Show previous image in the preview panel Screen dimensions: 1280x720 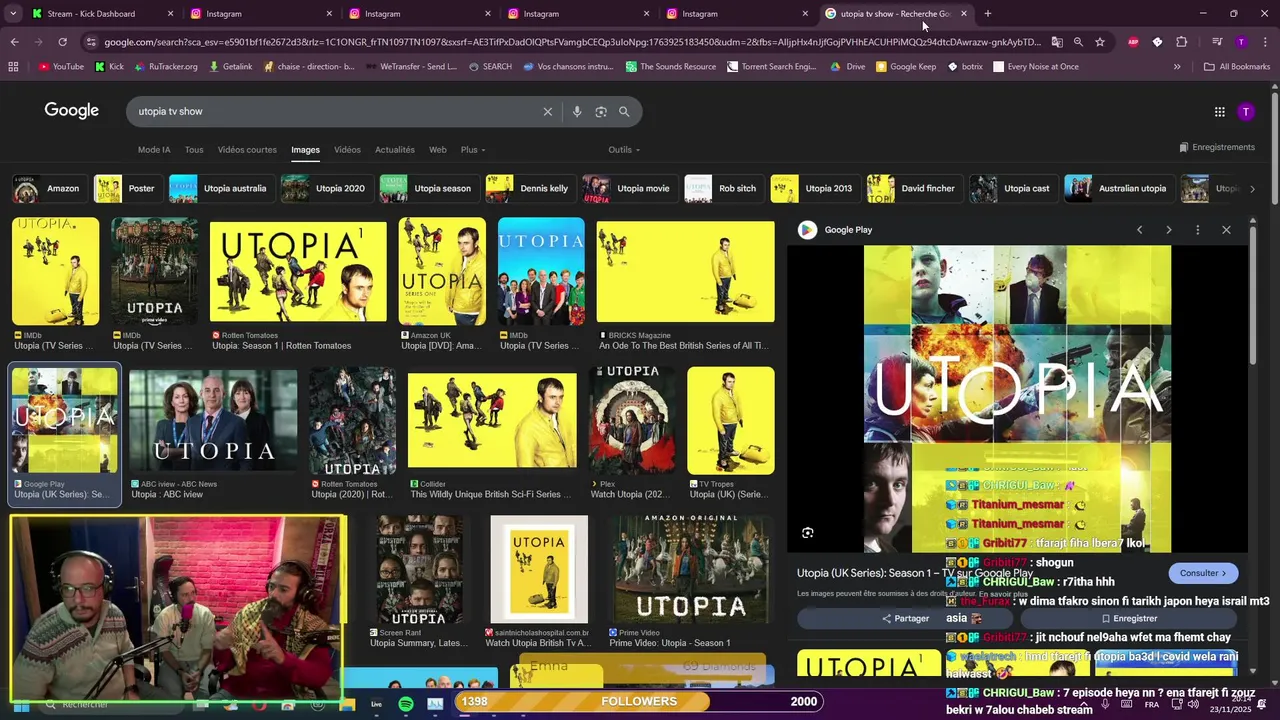1139,230
